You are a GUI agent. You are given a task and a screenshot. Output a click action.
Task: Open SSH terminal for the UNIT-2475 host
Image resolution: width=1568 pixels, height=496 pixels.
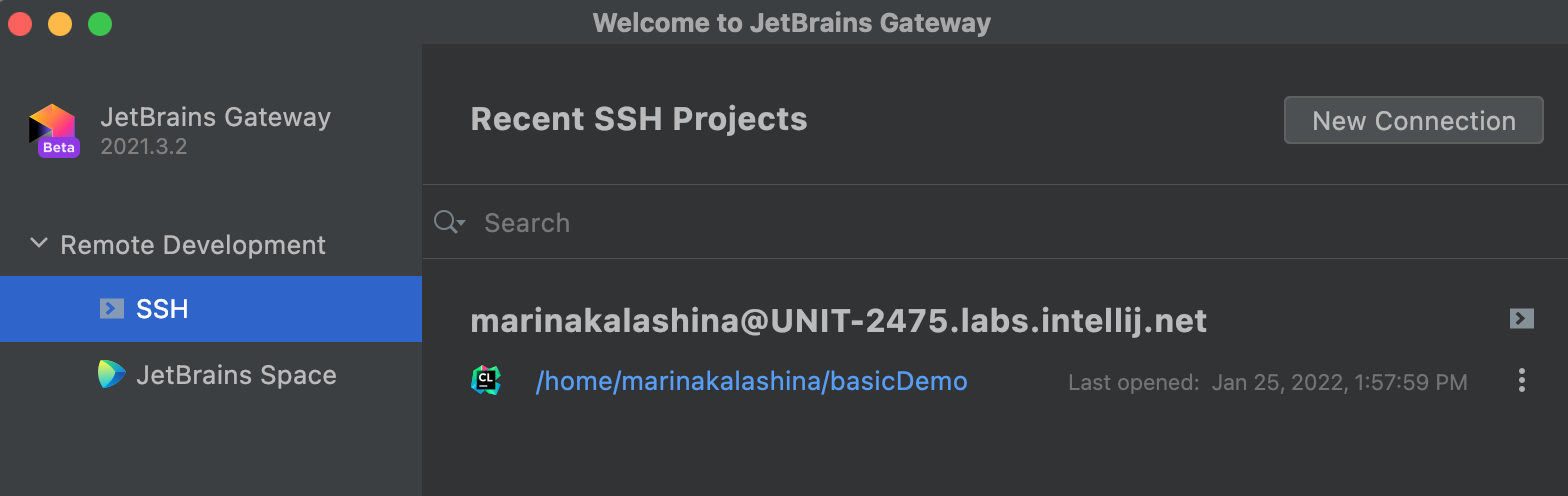(1521, 319)
